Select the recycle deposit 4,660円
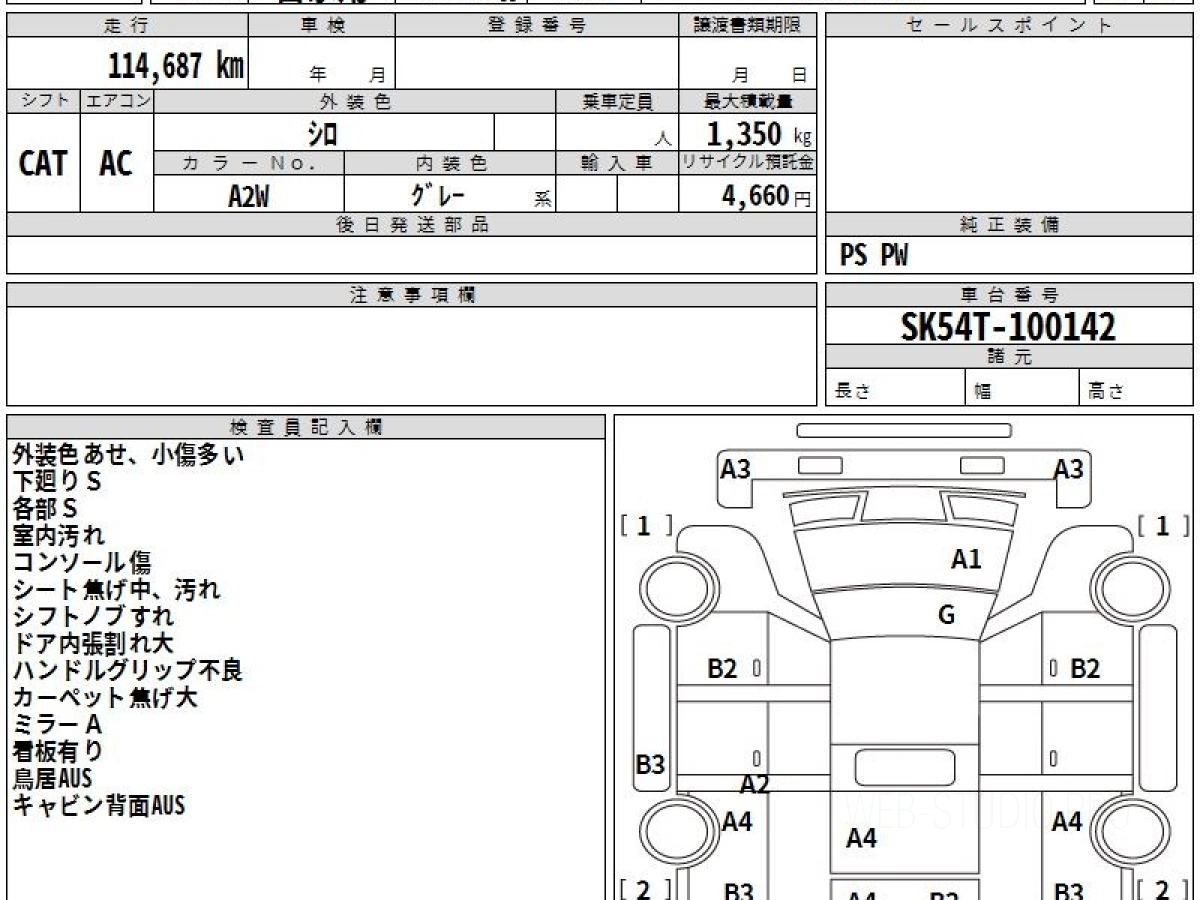The image size is (1200, 900). coord(767,196)
